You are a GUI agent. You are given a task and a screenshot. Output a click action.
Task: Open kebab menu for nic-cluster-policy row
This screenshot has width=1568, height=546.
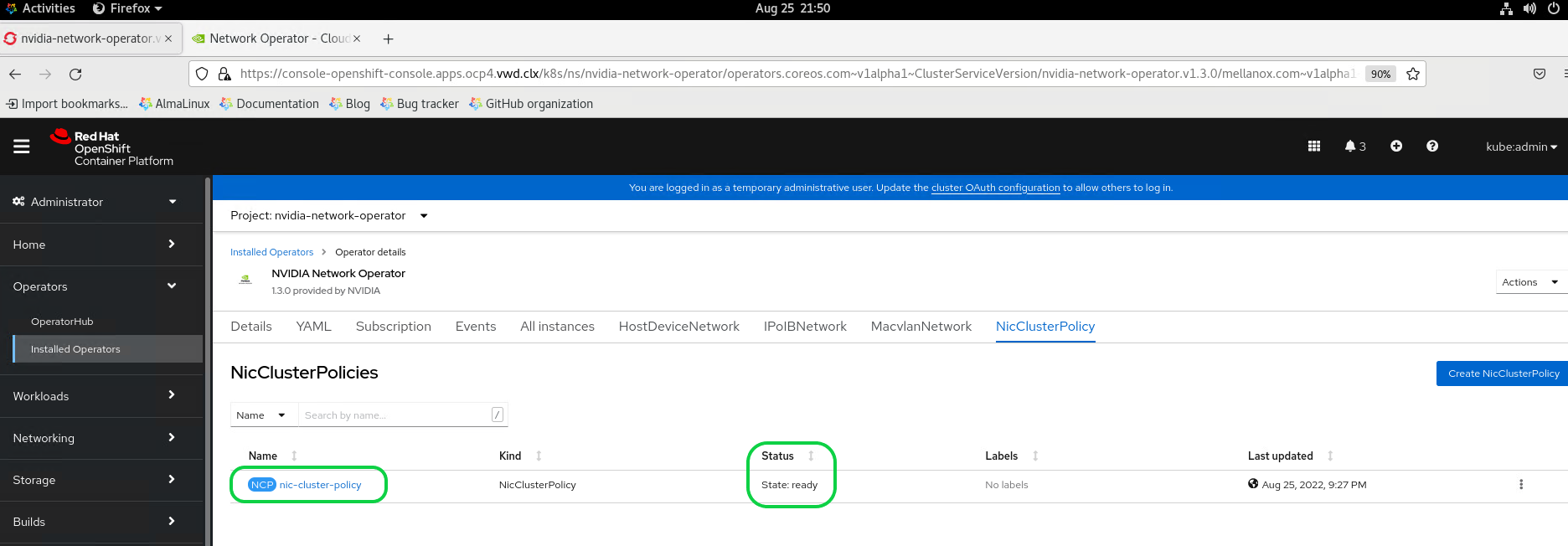(1521, 485)
